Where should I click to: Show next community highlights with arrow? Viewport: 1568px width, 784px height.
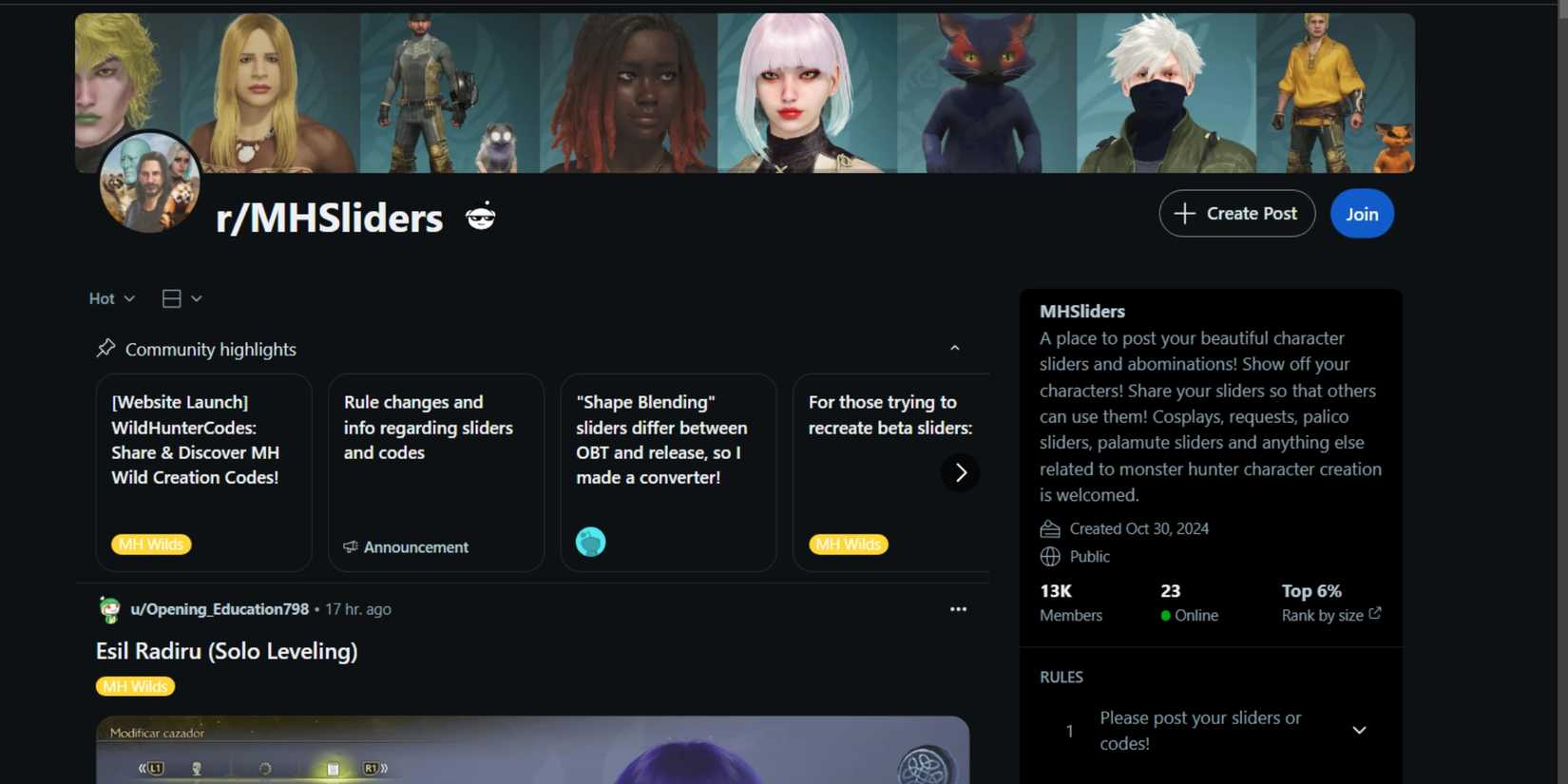(x=960, y=472)
